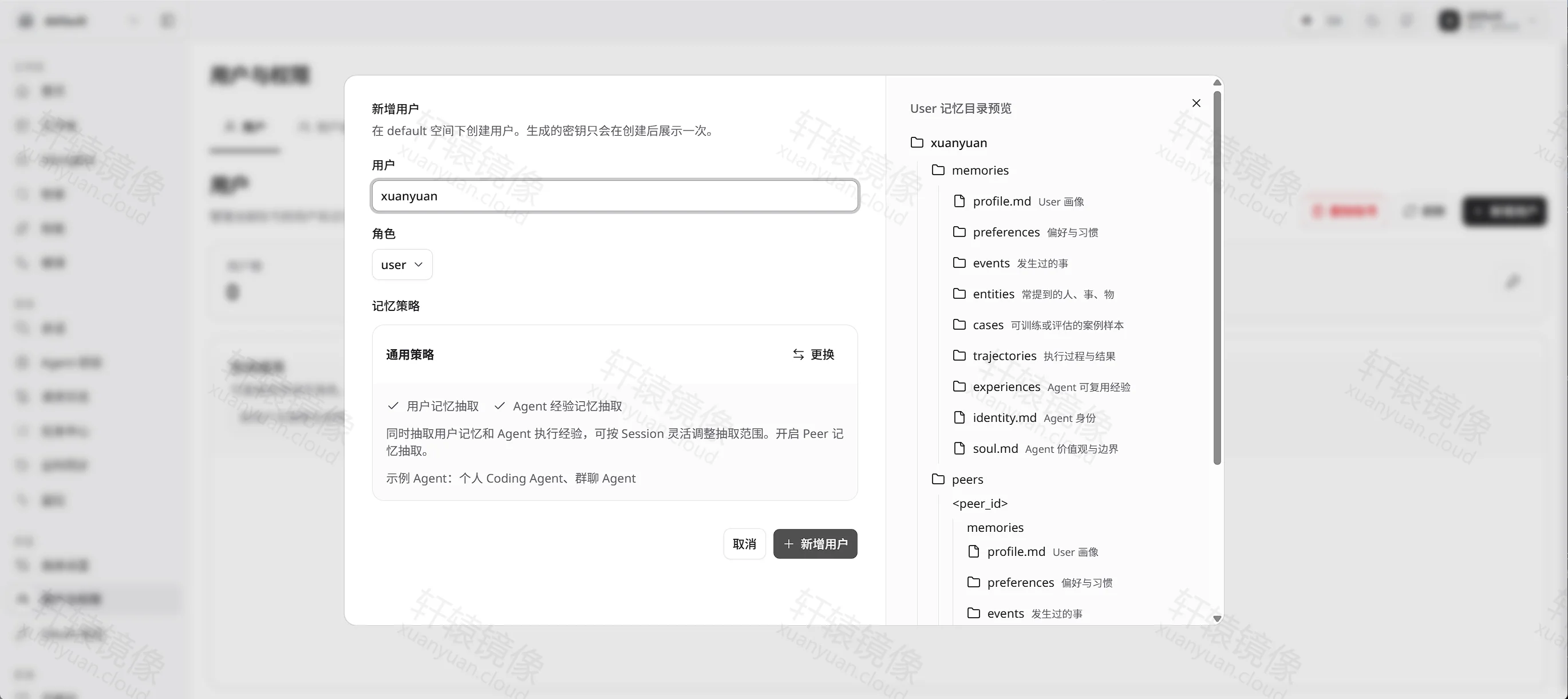Click the 通用策略 strategy title

pyautogui.click(x=410, y=354)
